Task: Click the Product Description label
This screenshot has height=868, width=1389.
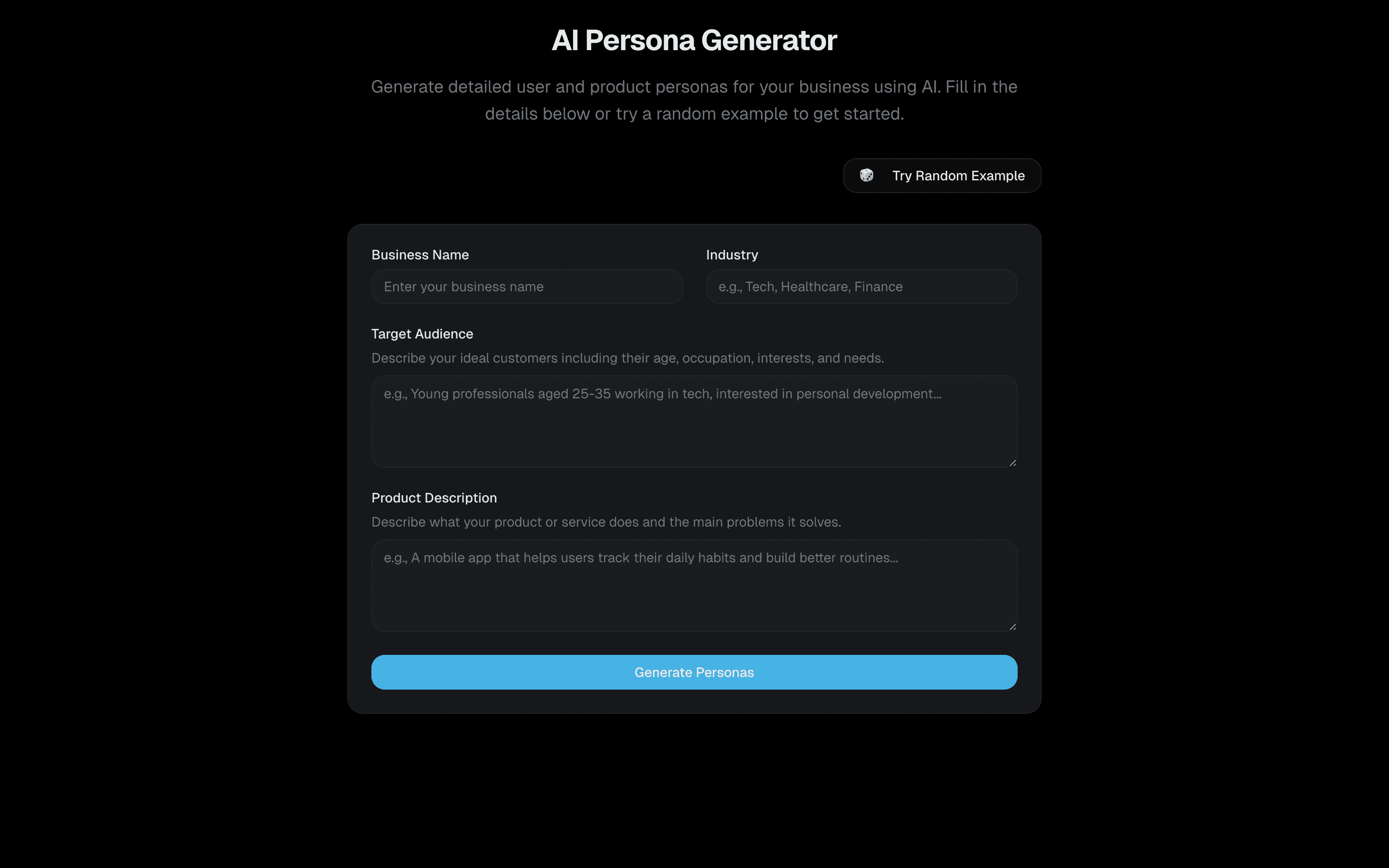Action: (434, 498)
